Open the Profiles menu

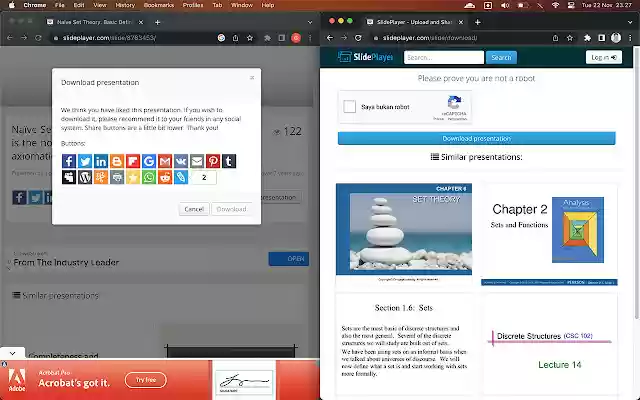tap(193, 5)
